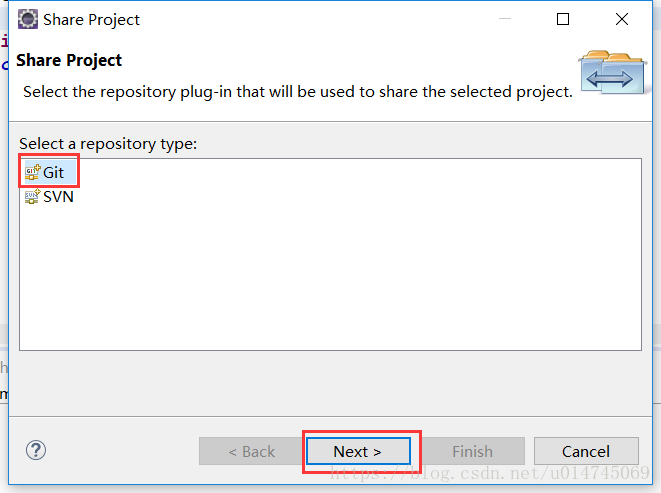This screenshot has height=493, width=661.
Task: Click the Finish button
Action: [x=473, y=451]
